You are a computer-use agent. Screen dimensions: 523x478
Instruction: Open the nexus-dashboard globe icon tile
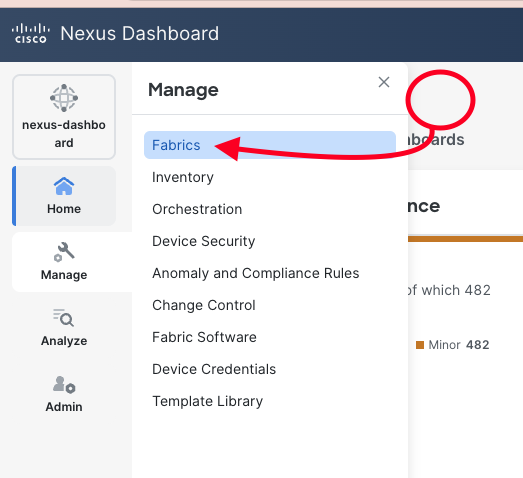(64, 117)
